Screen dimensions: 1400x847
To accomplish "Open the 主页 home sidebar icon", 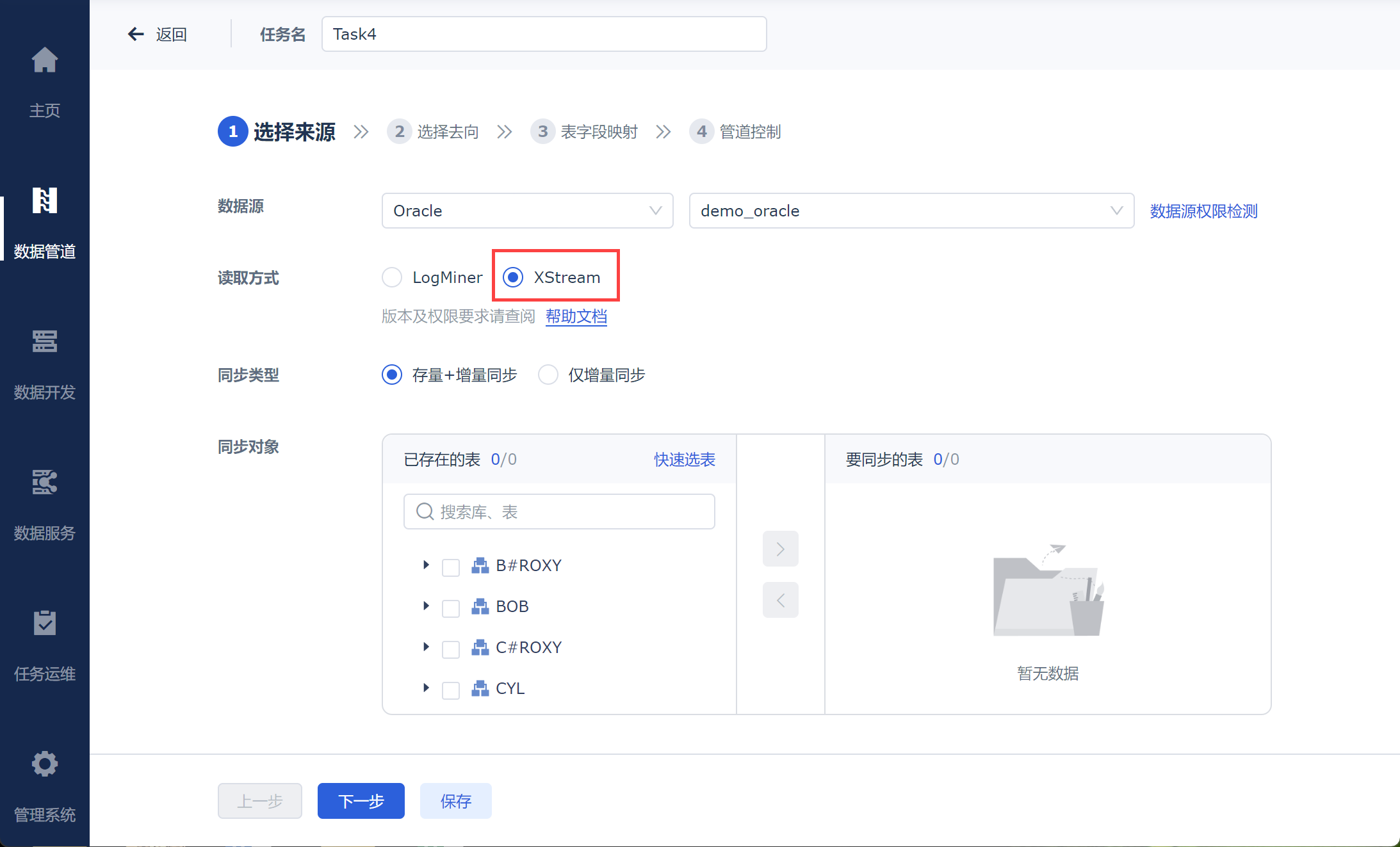I will click(45, 61).
